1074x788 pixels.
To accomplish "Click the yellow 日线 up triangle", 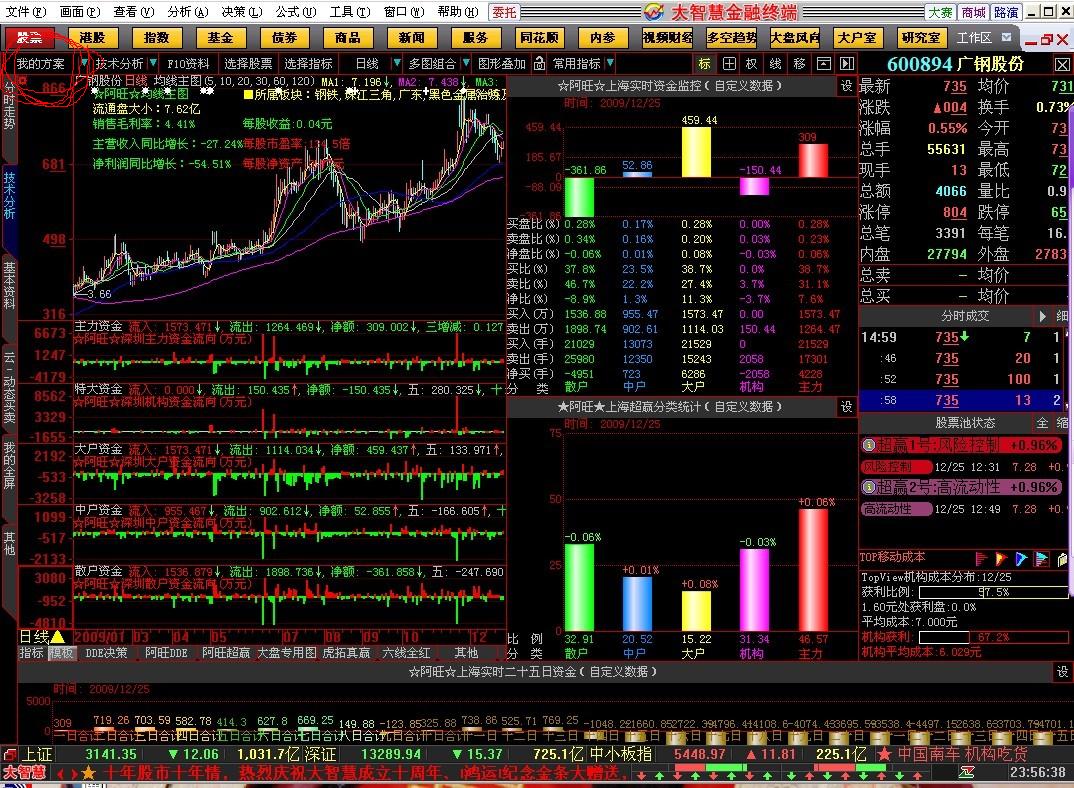I will 58,637.
